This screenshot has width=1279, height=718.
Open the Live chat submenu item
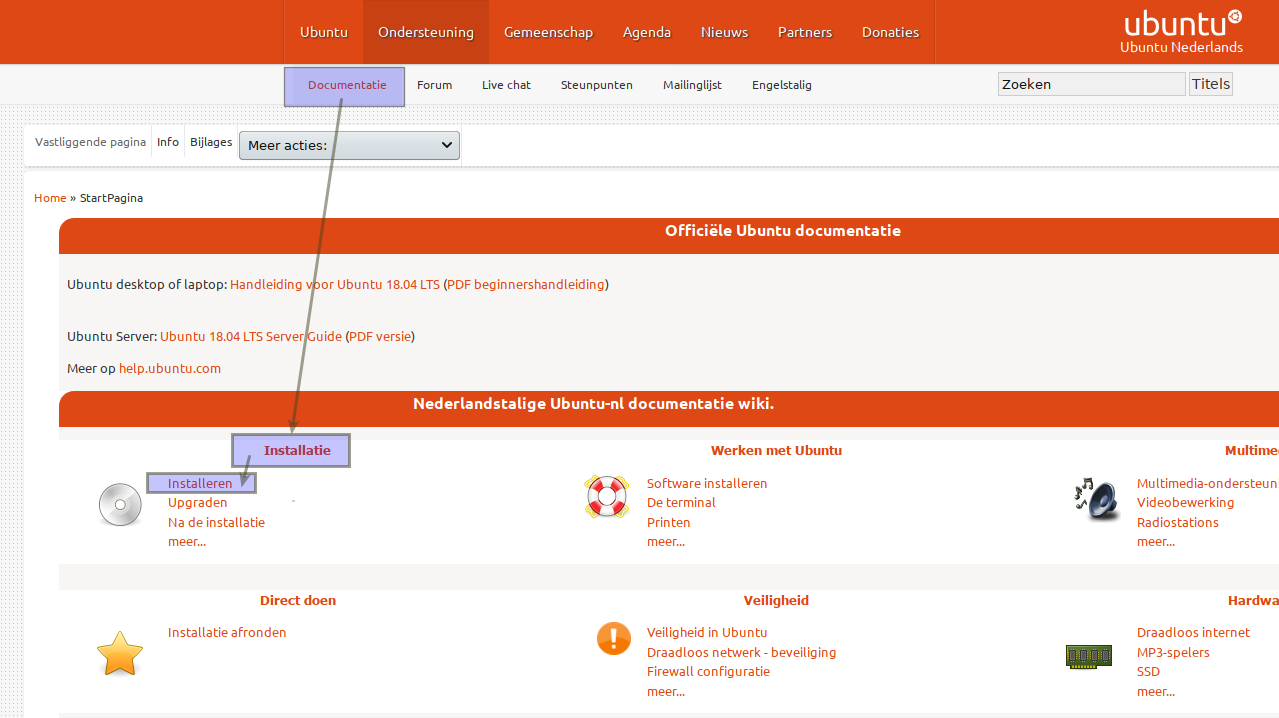click(x=506, y=85)
